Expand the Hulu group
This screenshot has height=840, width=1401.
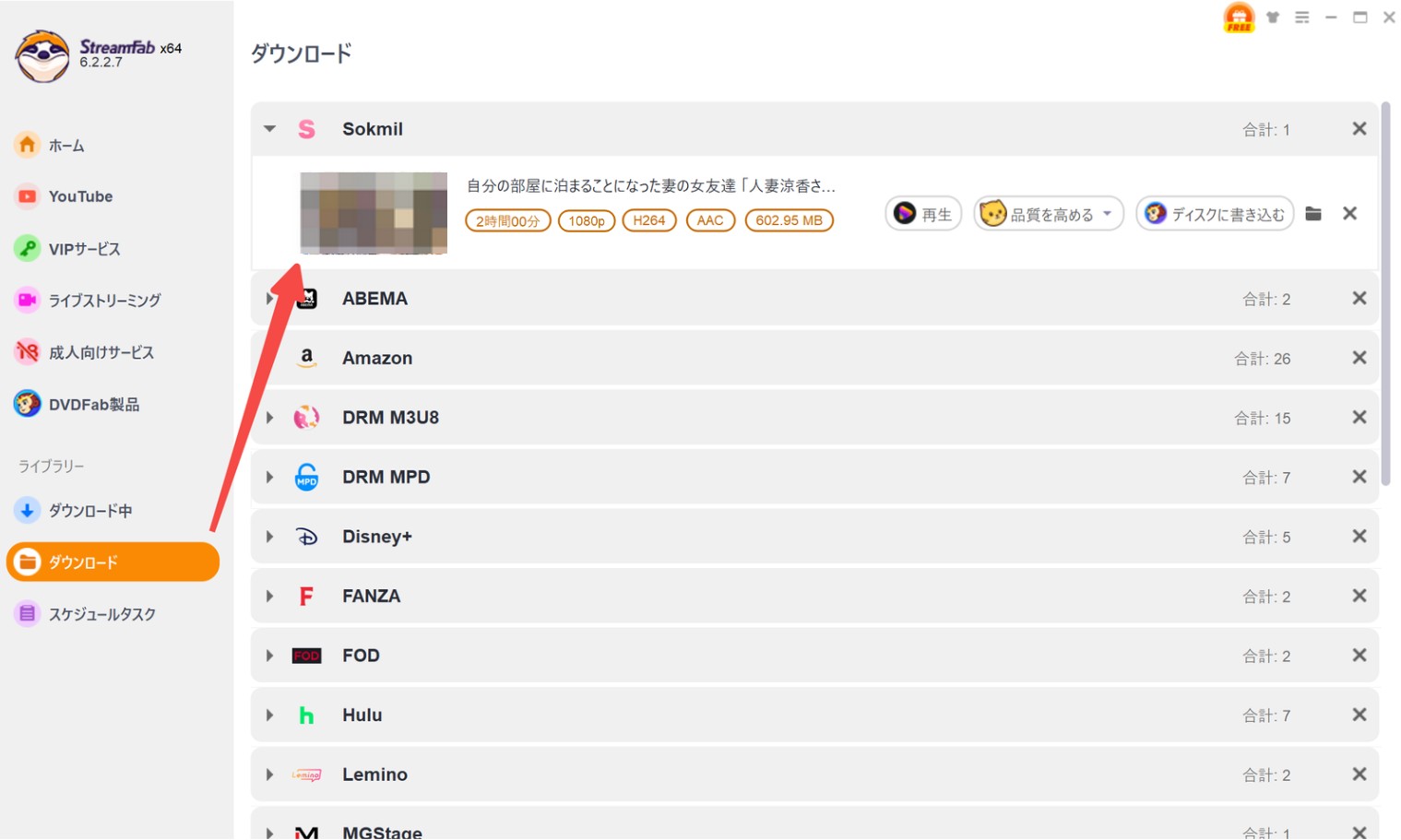pyautogui.click(x=269, y=715)
